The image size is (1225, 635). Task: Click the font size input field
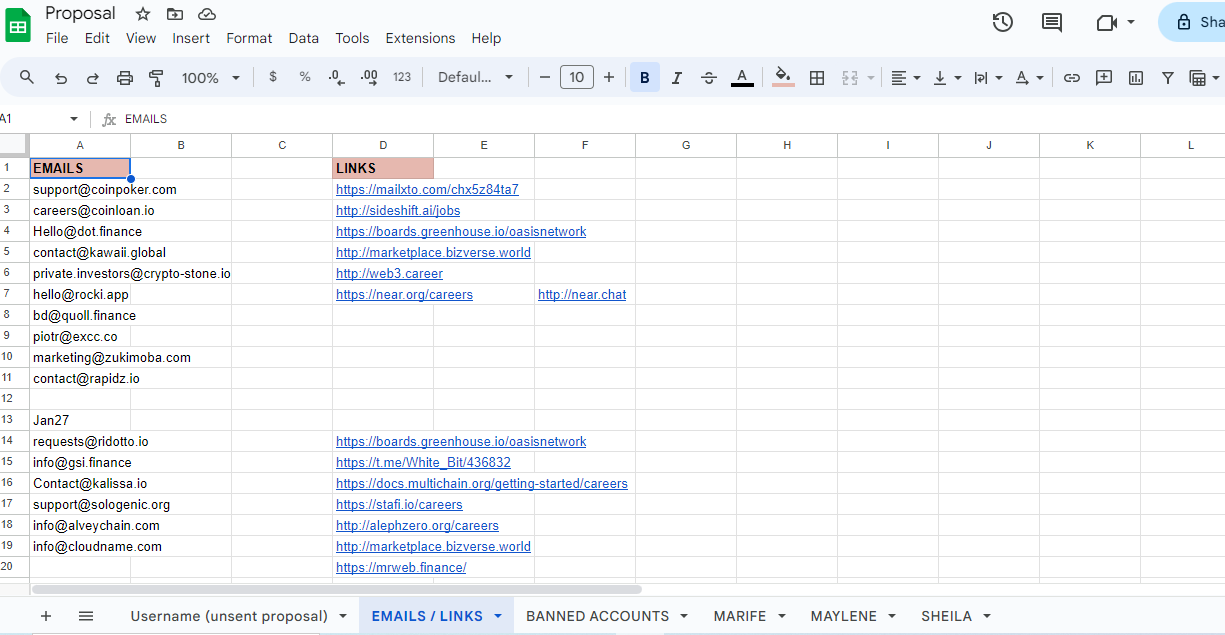(x=577, y=78)
